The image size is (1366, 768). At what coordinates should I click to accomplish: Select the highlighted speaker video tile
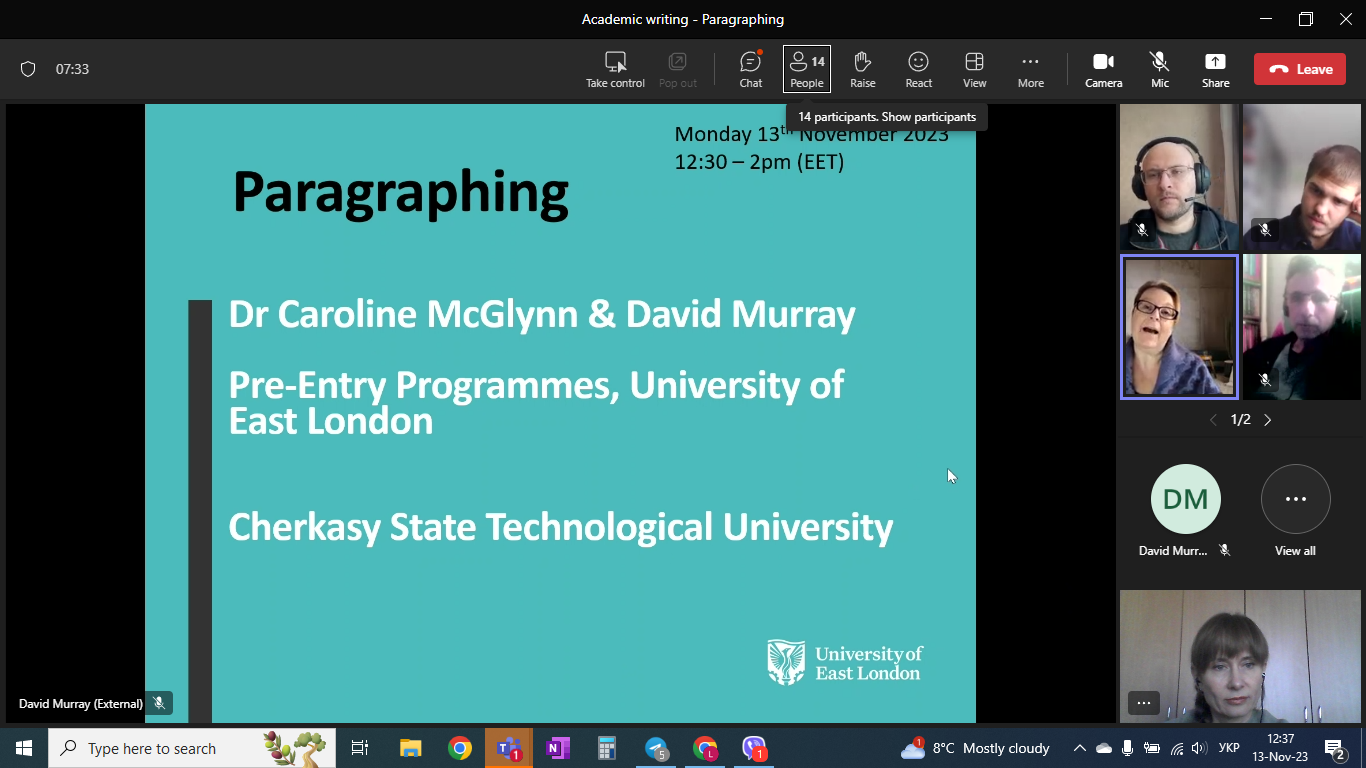[1180, 327]
